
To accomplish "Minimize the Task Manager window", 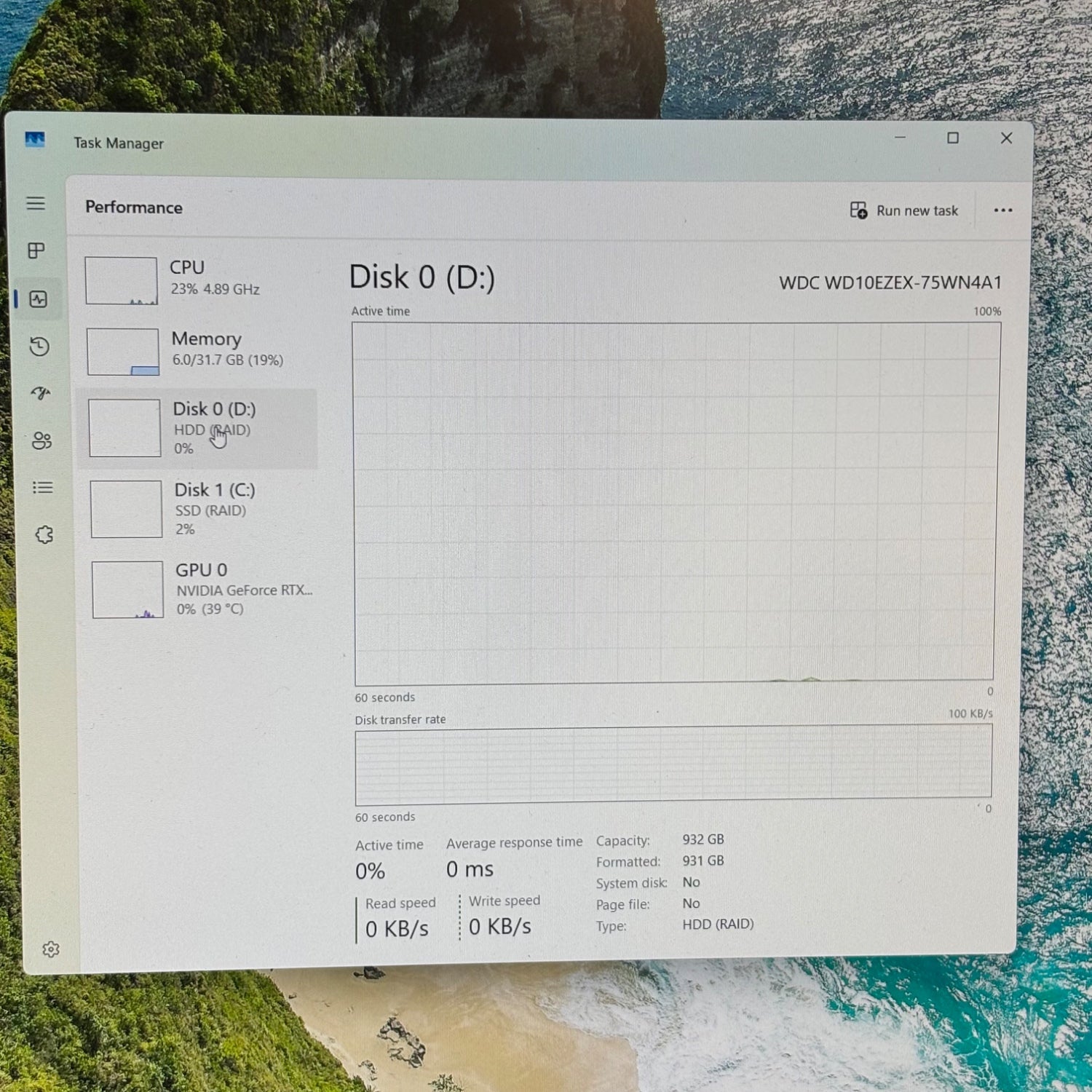I will click(901, 137).
